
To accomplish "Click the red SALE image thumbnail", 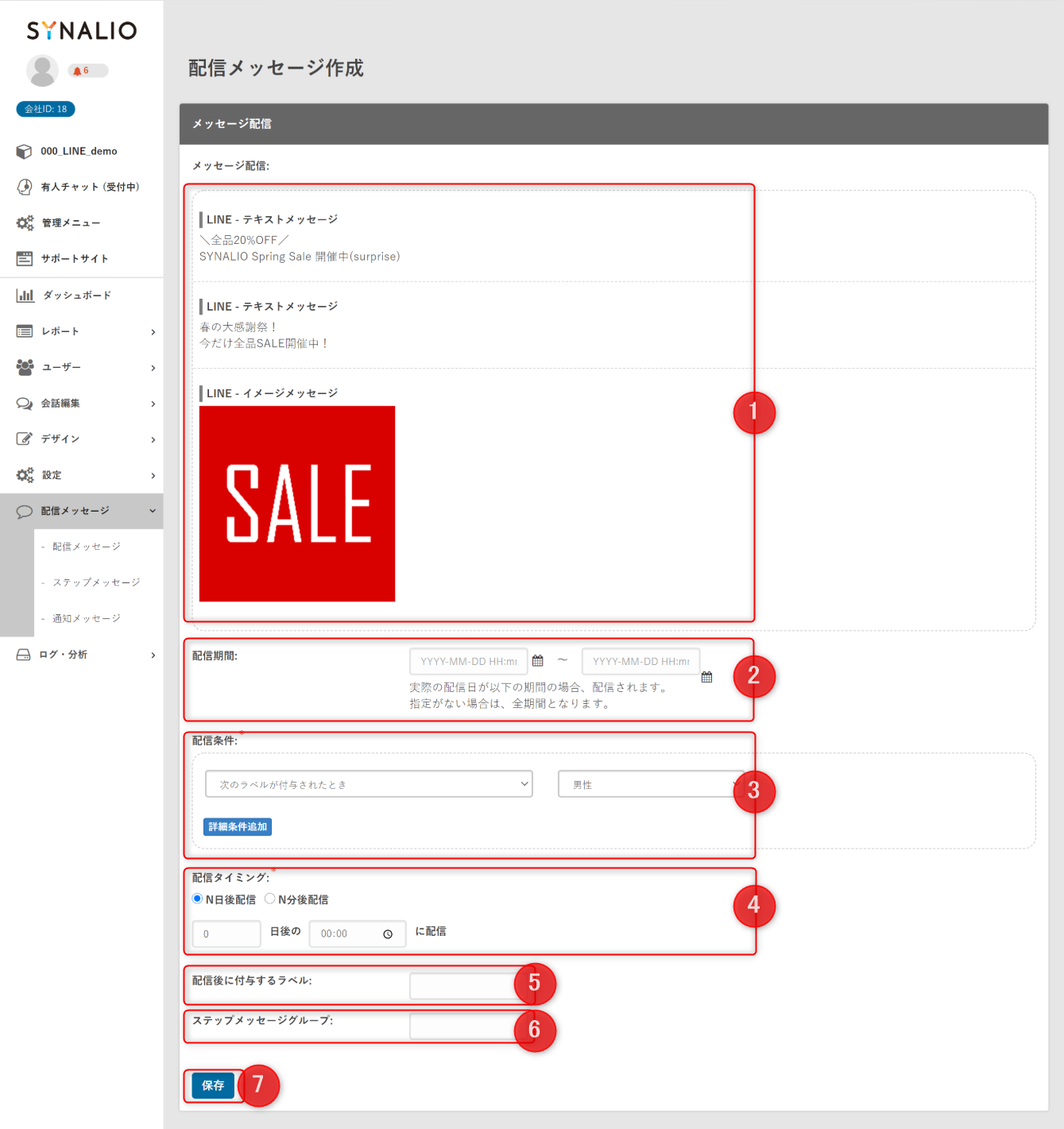I will [297, 504].
